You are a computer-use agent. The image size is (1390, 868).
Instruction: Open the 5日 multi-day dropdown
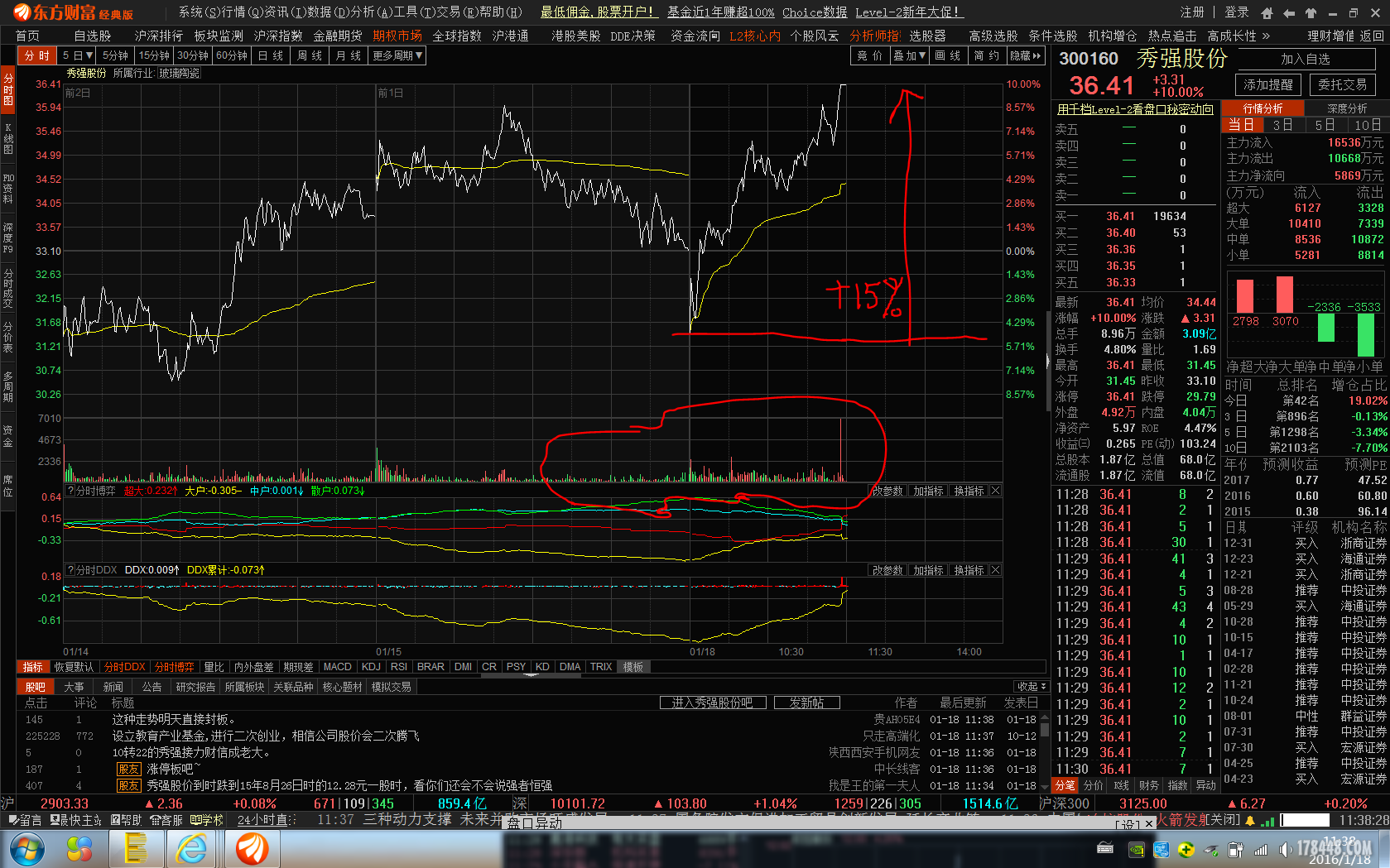pos(78,55)
